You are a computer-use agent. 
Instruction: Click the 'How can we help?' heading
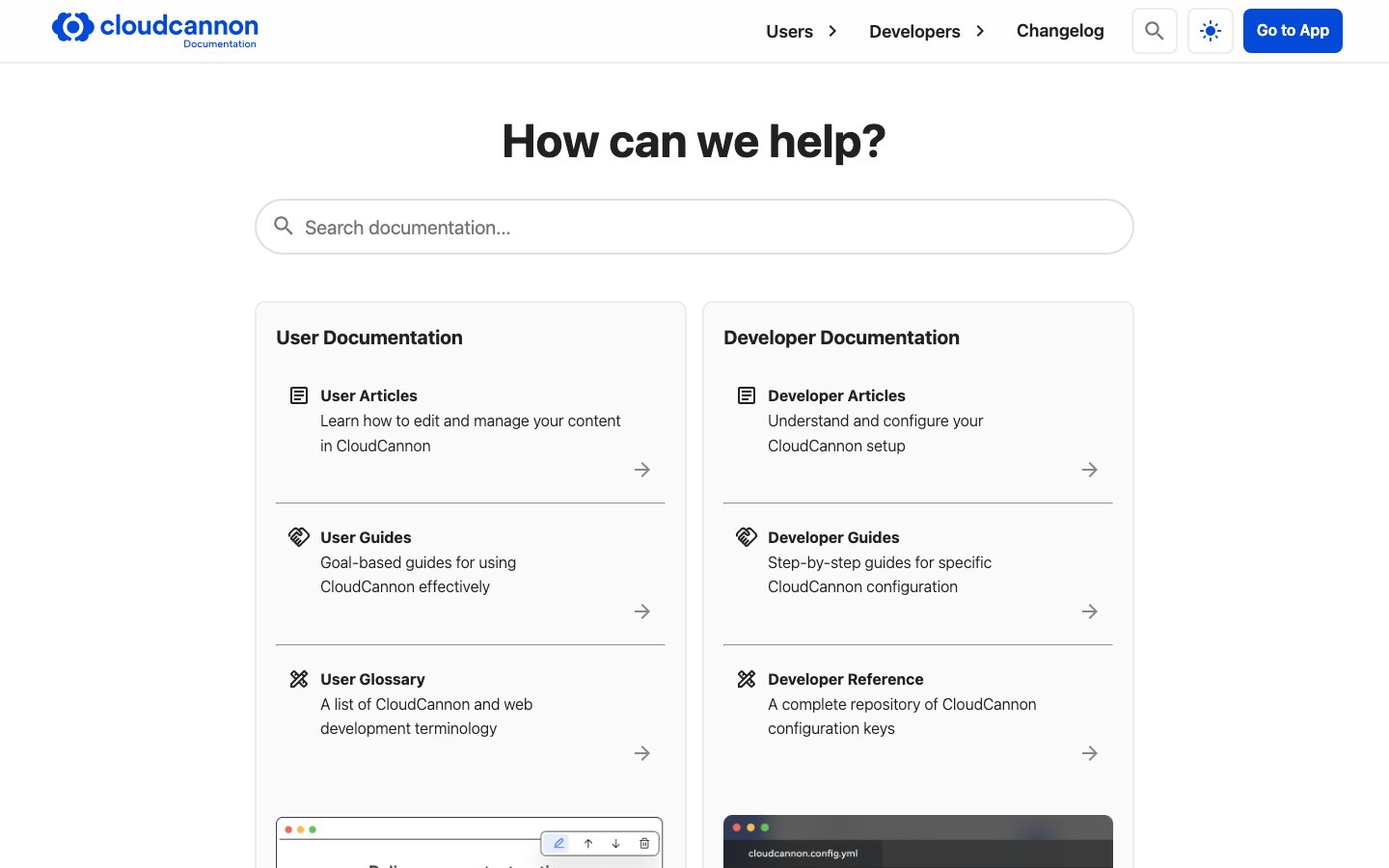tap(694, 141)
